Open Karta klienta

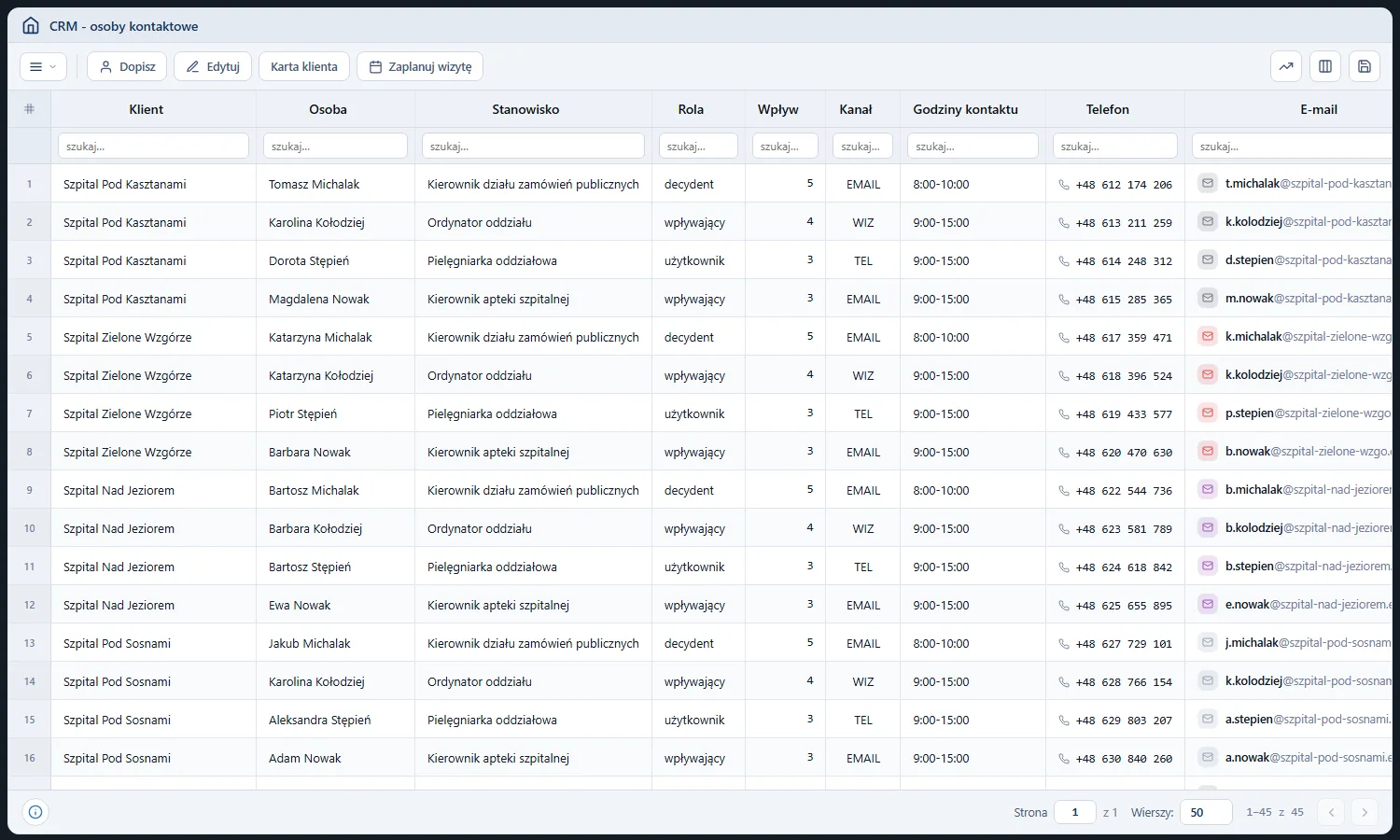pyautogui.click(x=304, y=66)
